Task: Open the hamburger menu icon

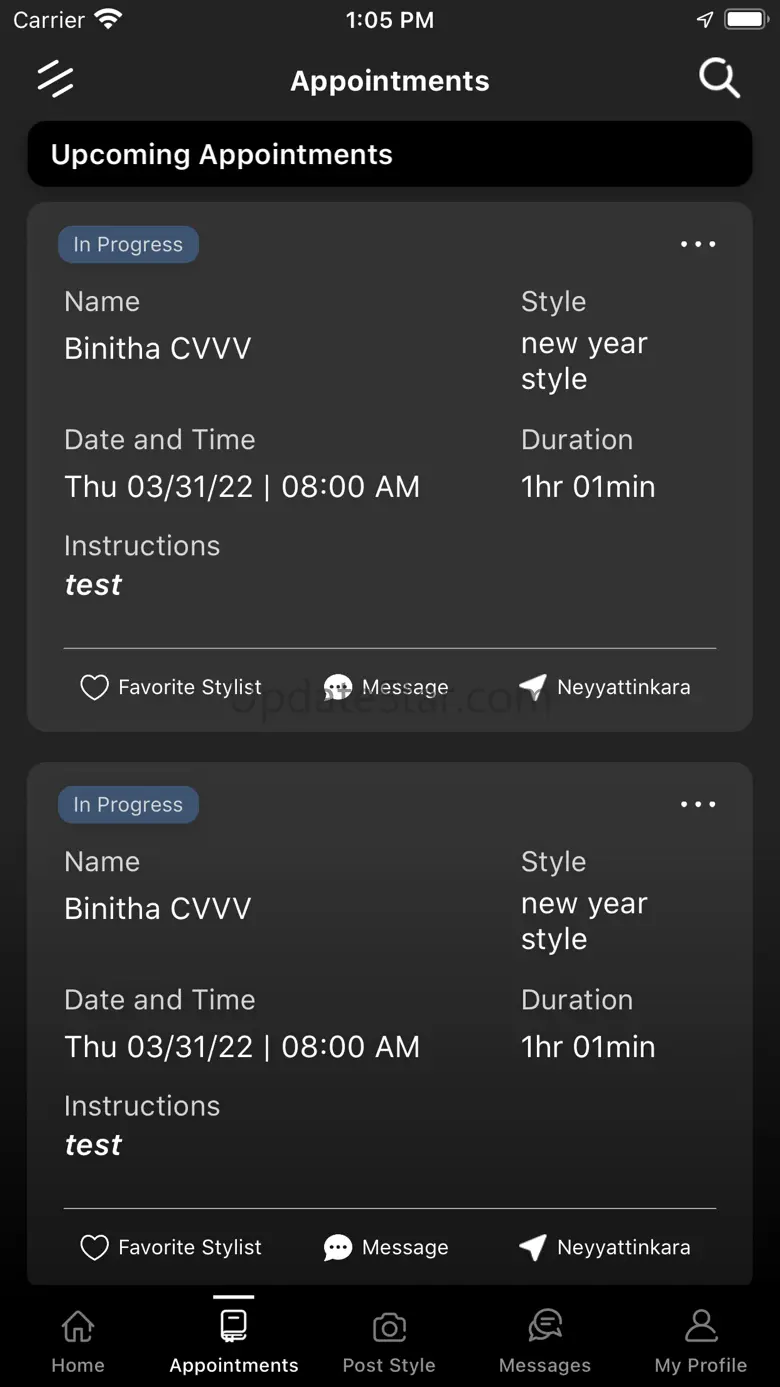Action: 55,79
